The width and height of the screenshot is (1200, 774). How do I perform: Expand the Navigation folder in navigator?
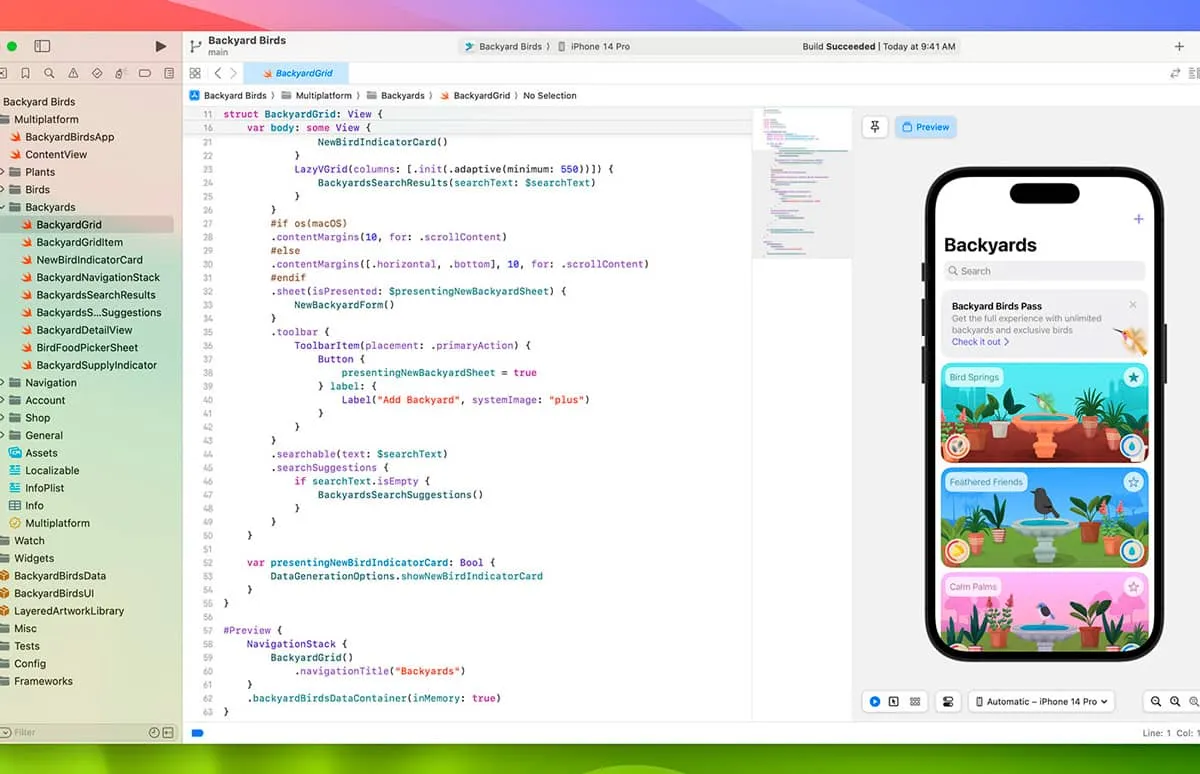(3, 383)
